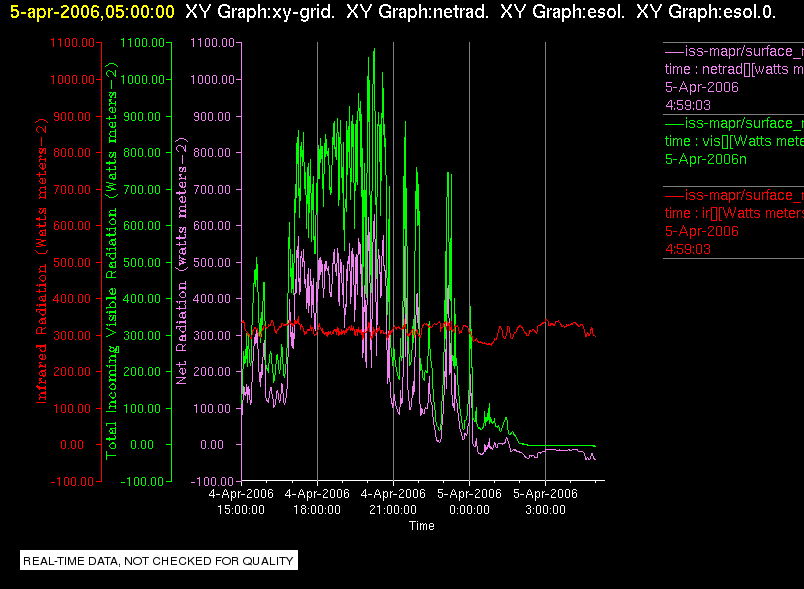Click the green 700.00 axis value
The width and height of the screenshot is (804, 589).
pos(142,190)
